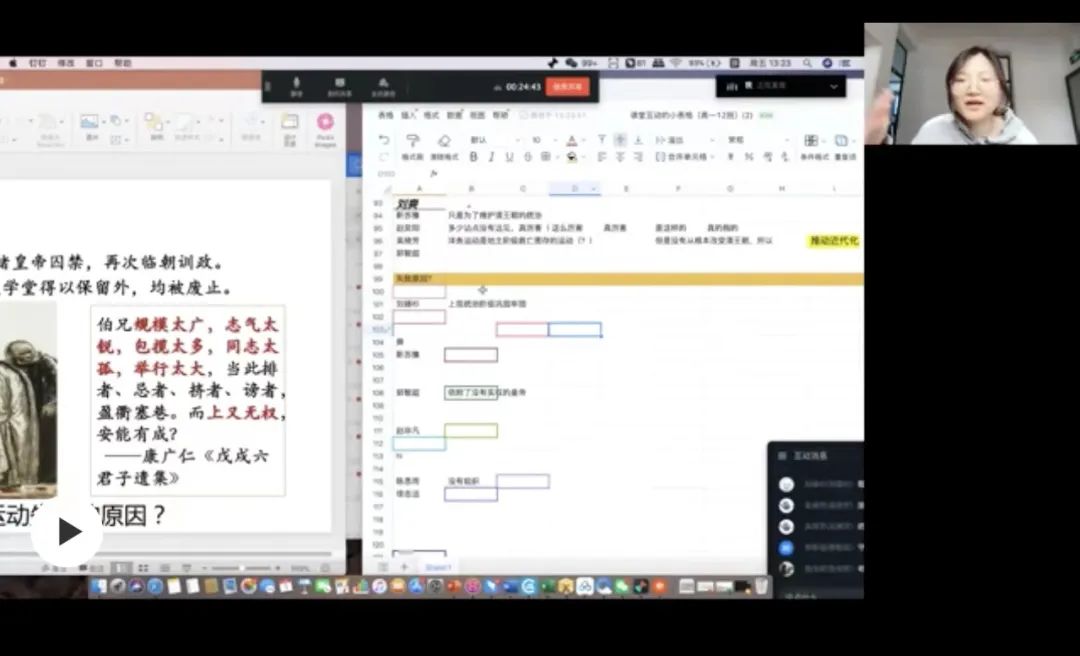The width and height of the screenshot is (1080, 656).
Task: Align text left in the spreadsheet
Action: tap(602, 157)
